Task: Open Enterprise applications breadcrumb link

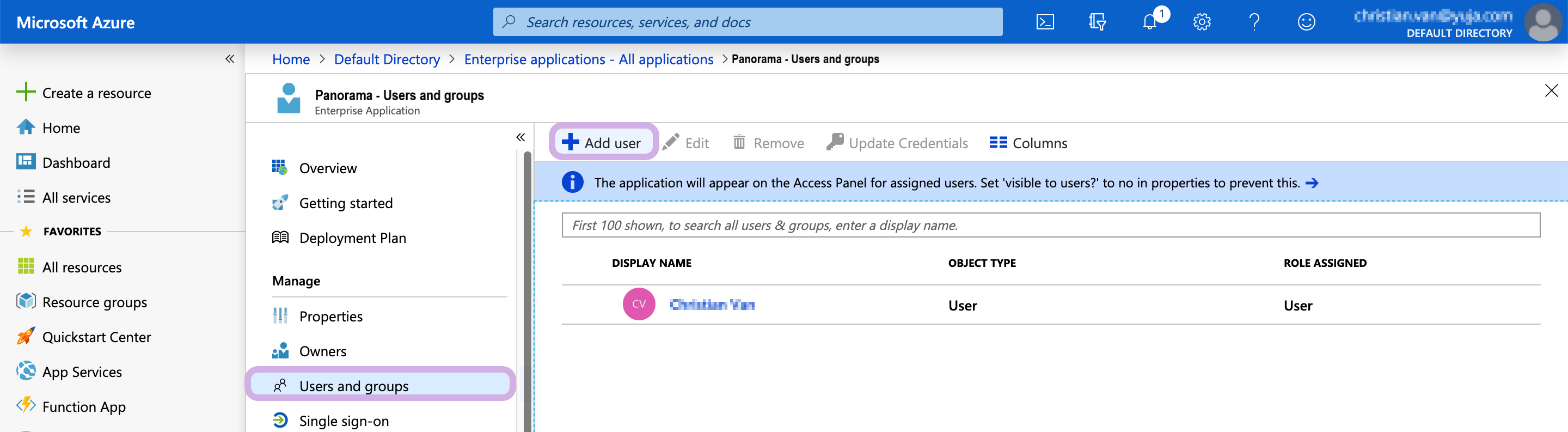Action: point(588,59)
